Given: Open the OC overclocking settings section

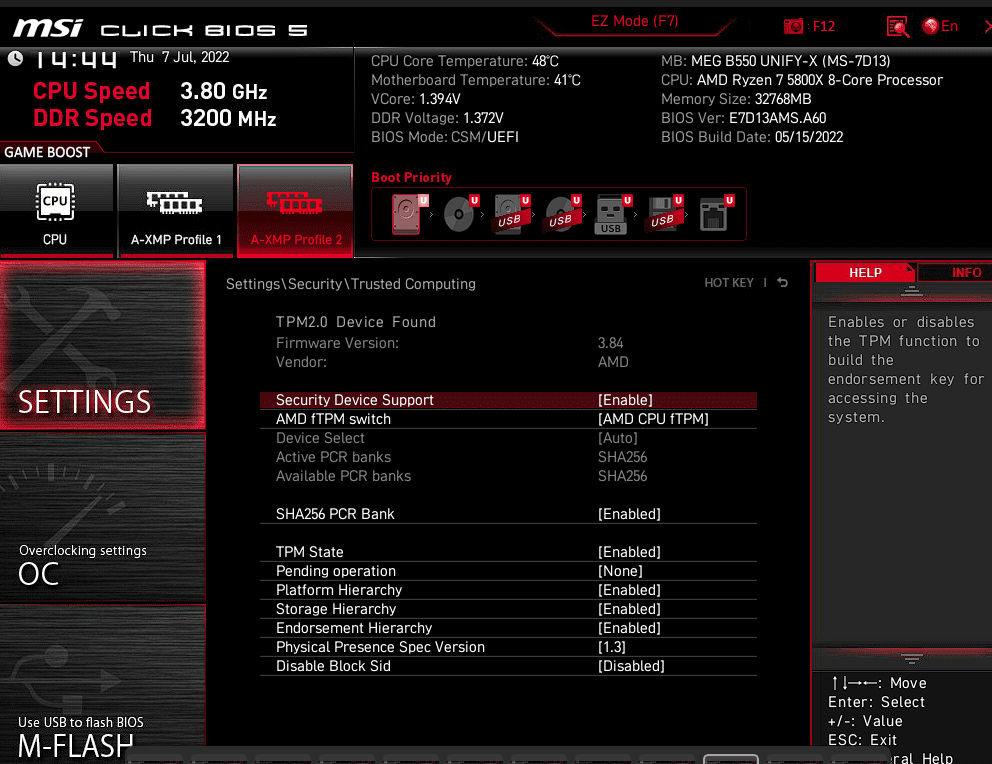Looking at the screenshot, I should point(102,519).
